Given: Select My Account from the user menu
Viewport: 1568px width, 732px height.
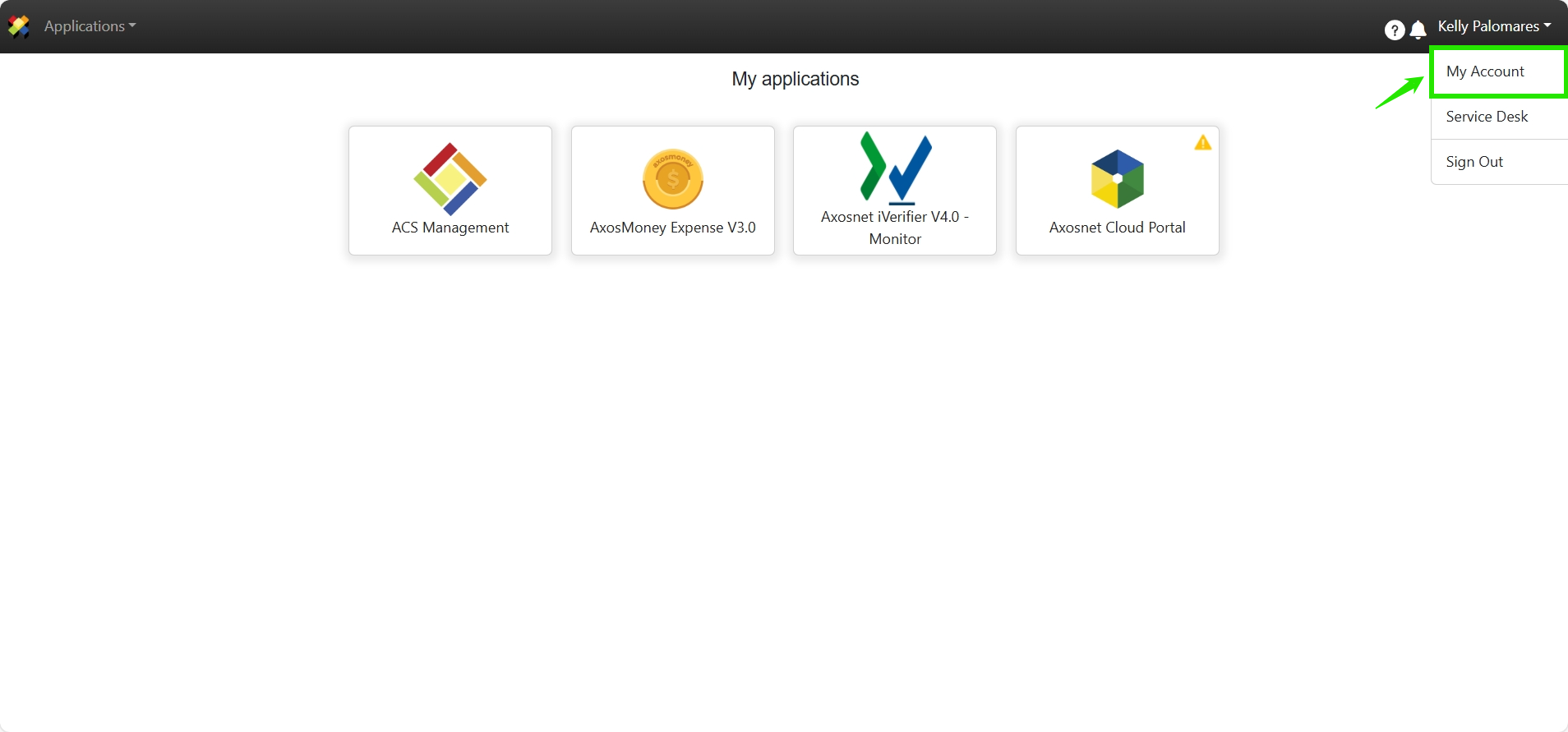Looking at the screenshot, I should click(x=1485, y=71).
